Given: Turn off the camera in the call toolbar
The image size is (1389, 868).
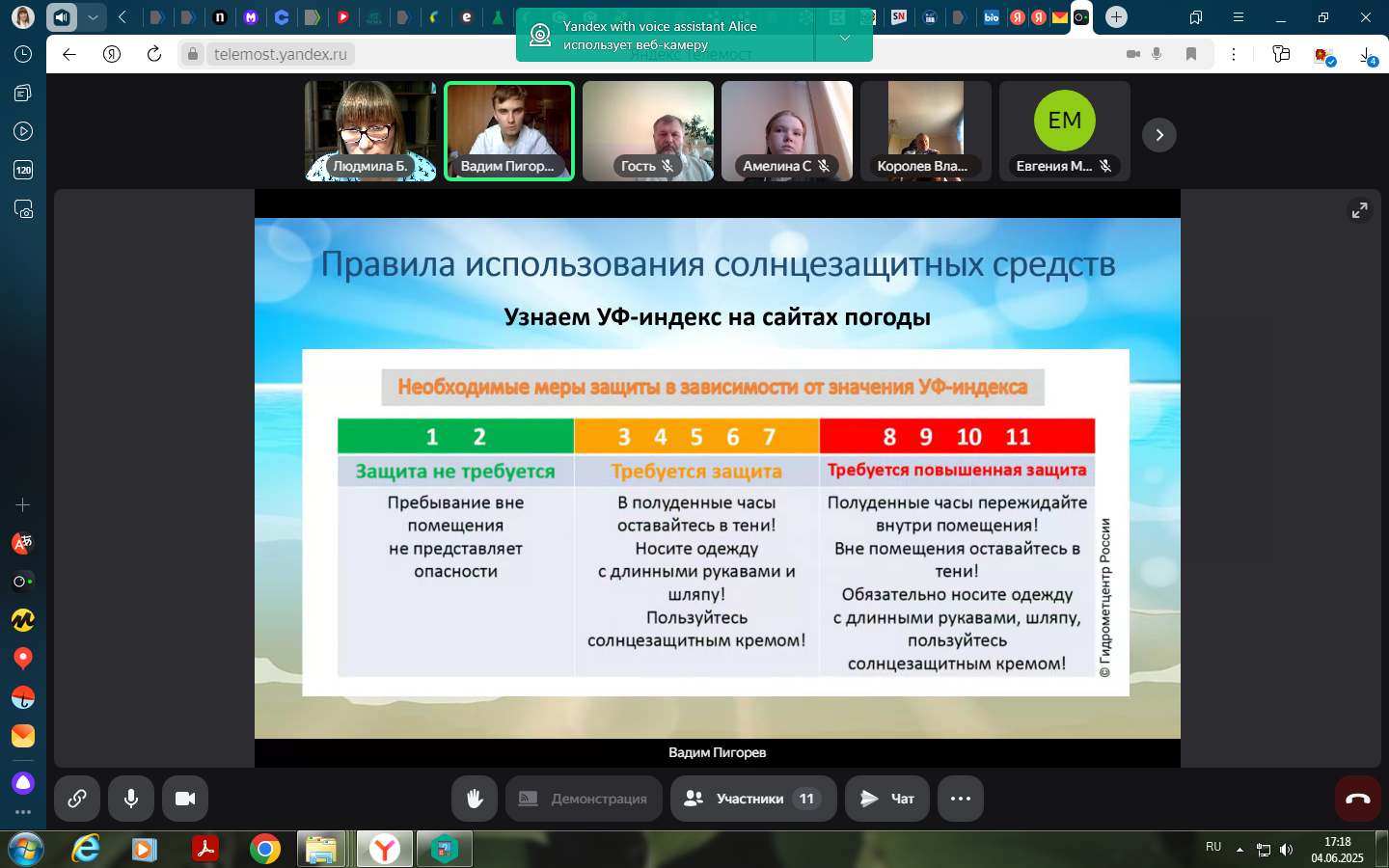Looking at the screenshot, I should [185, 799].
